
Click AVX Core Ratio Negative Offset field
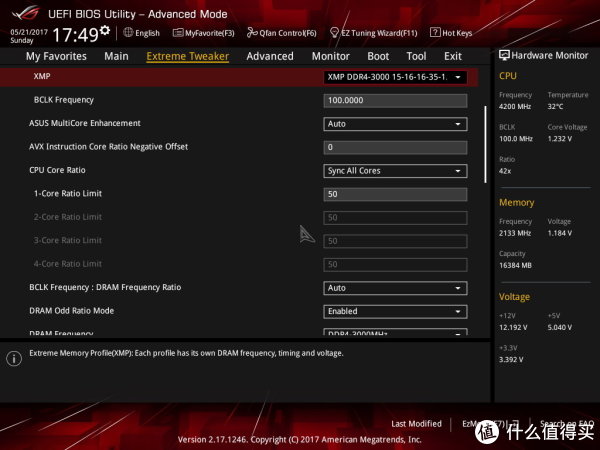coord(395,147)
